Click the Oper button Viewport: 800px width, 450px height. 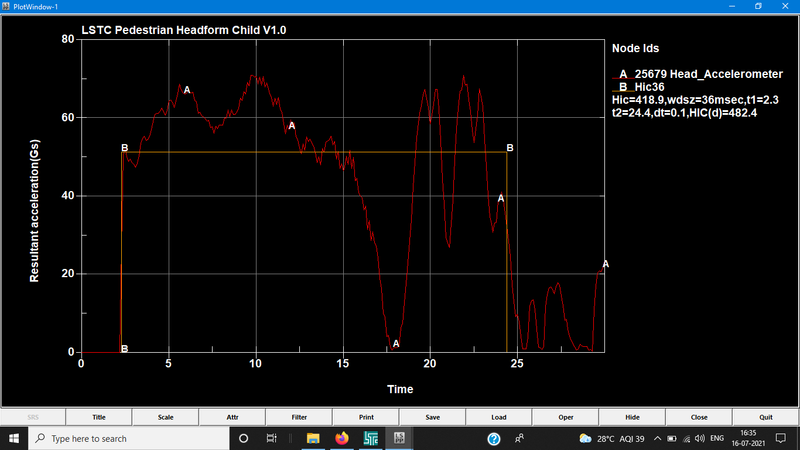tap(565, 417)
